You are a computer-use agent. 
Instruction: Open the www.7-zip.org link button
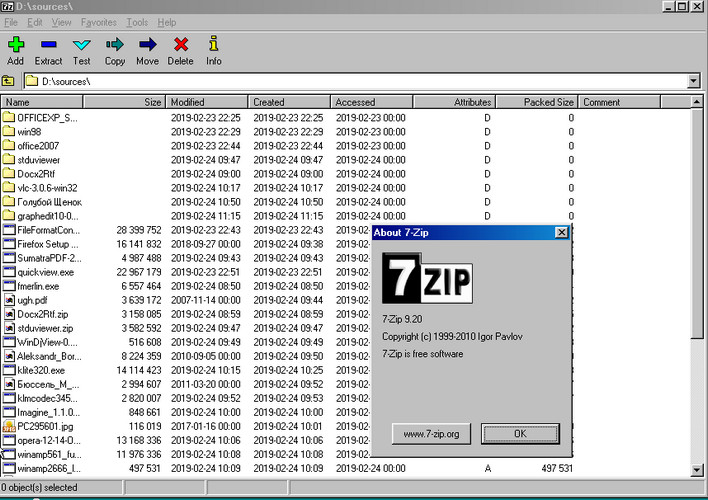(431, 434)
